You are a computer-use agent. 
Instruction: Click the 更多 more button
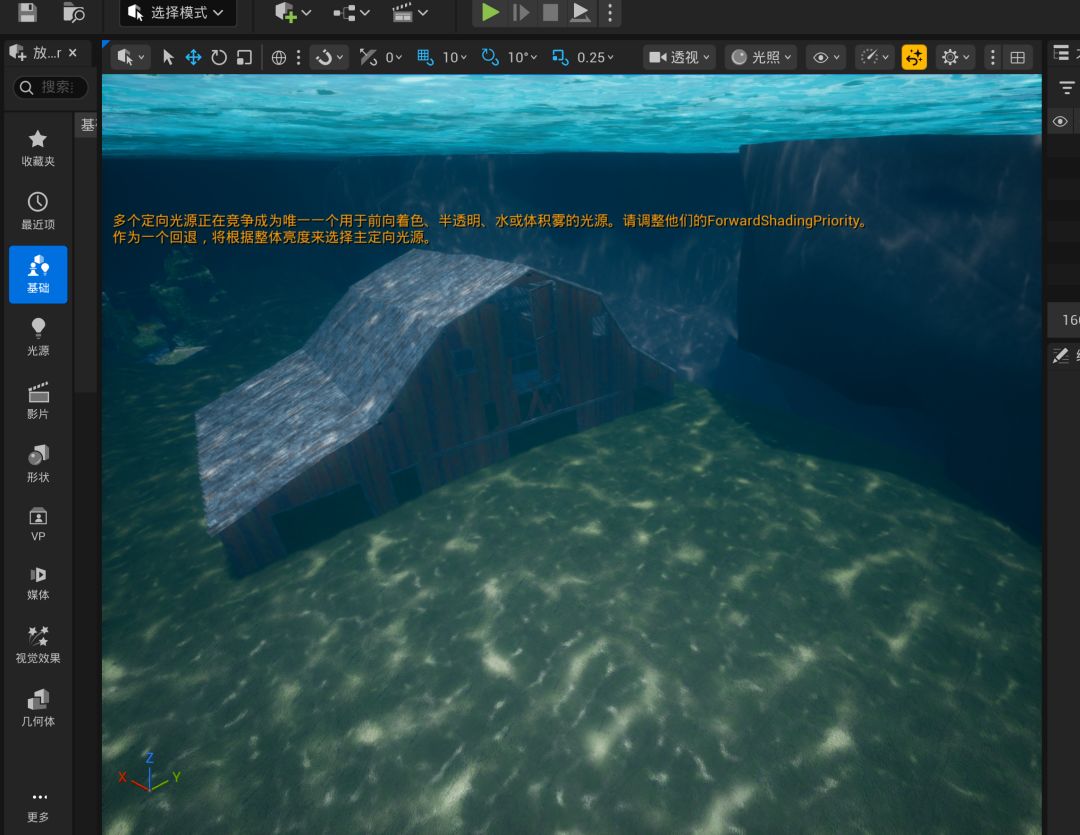[38, 807]
